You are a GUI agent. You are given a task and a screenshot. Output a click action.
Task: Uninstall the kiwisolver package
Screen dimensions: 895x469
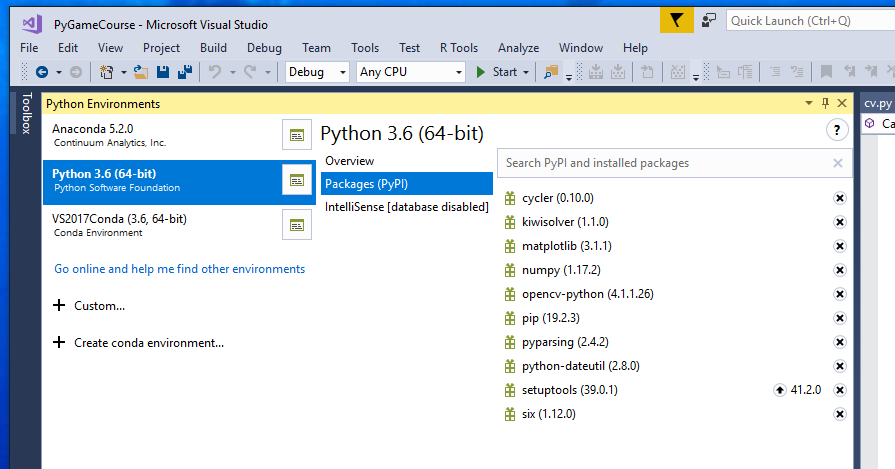pyautogui.click(x=840, y=222)
